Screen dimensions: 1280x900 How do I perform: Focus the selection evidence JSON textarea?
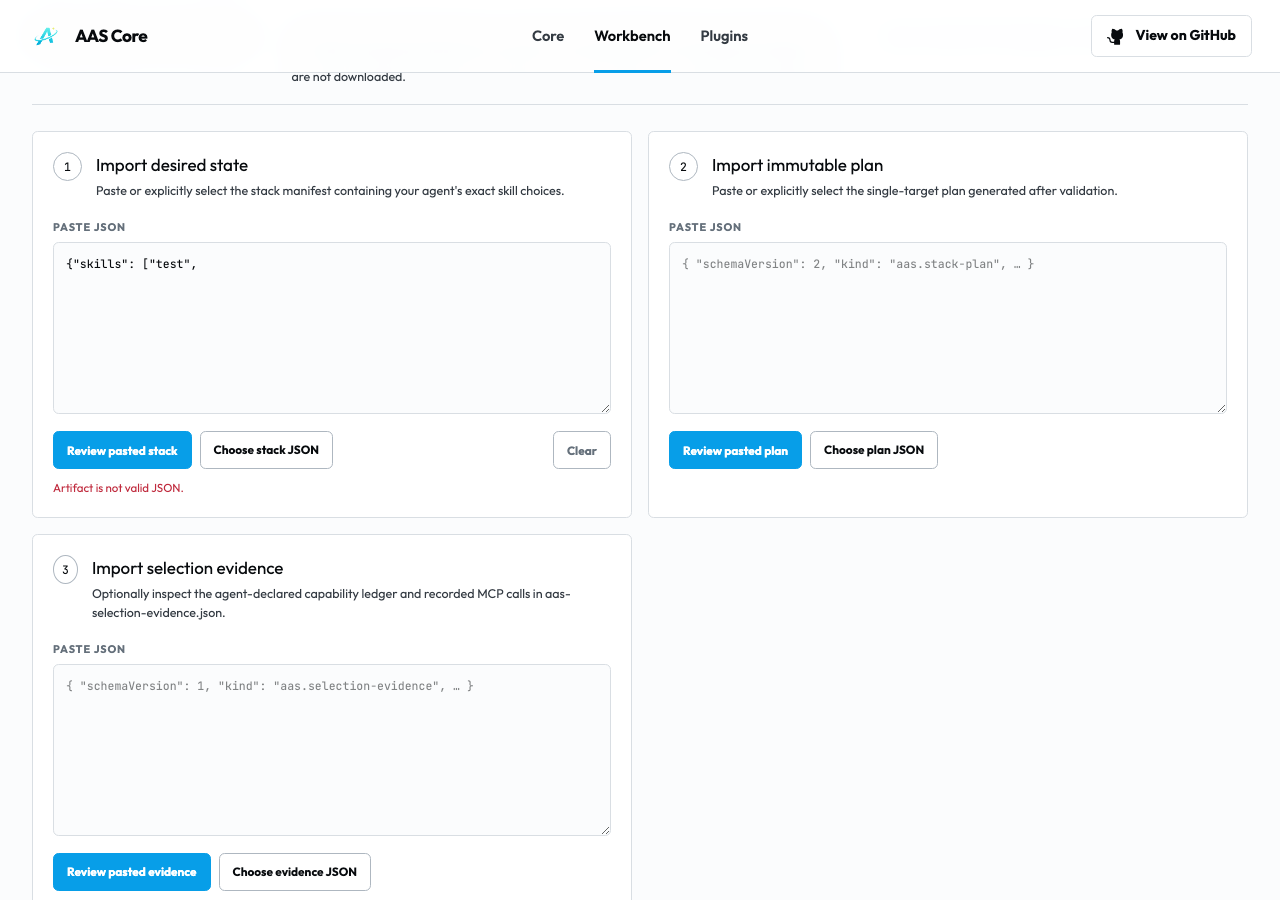pos(332,750)
